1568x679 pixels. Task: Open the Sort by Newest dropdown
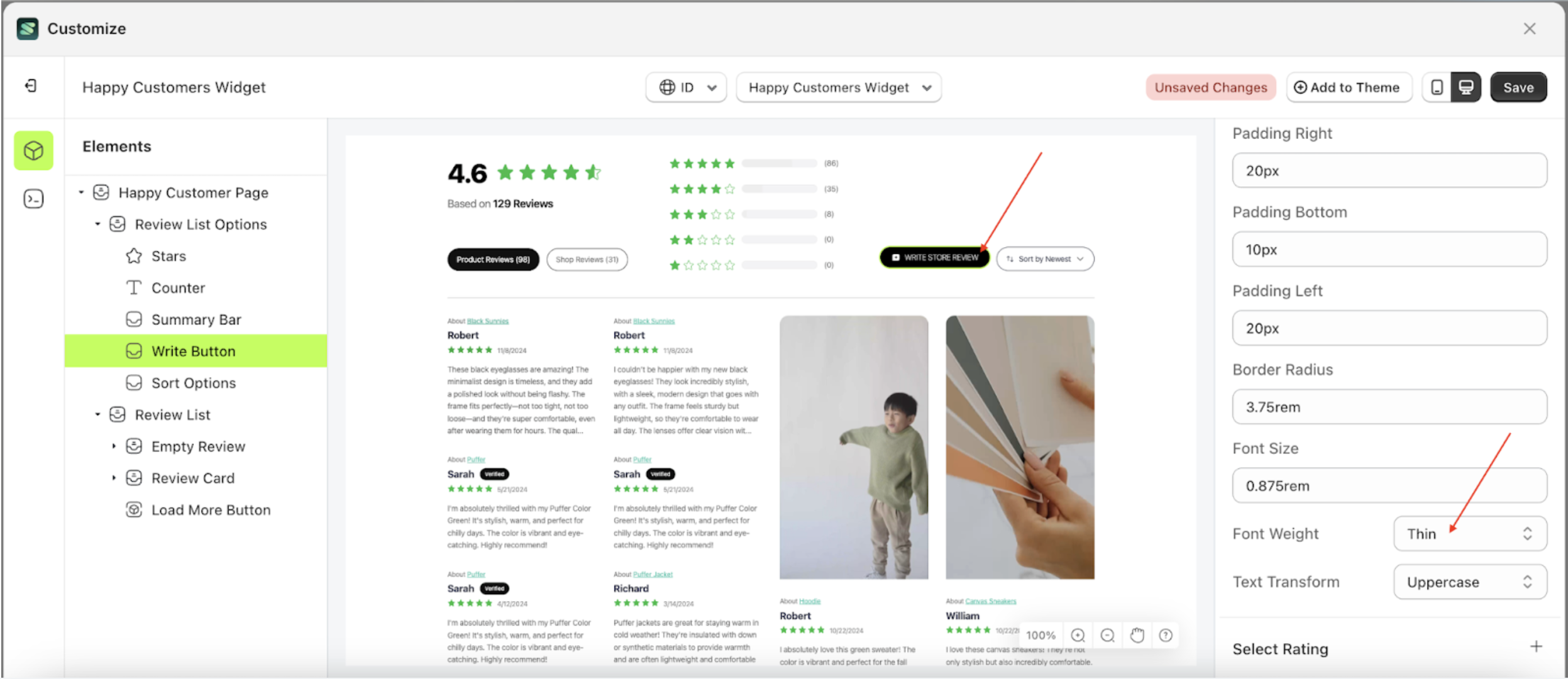[1044, 258]
